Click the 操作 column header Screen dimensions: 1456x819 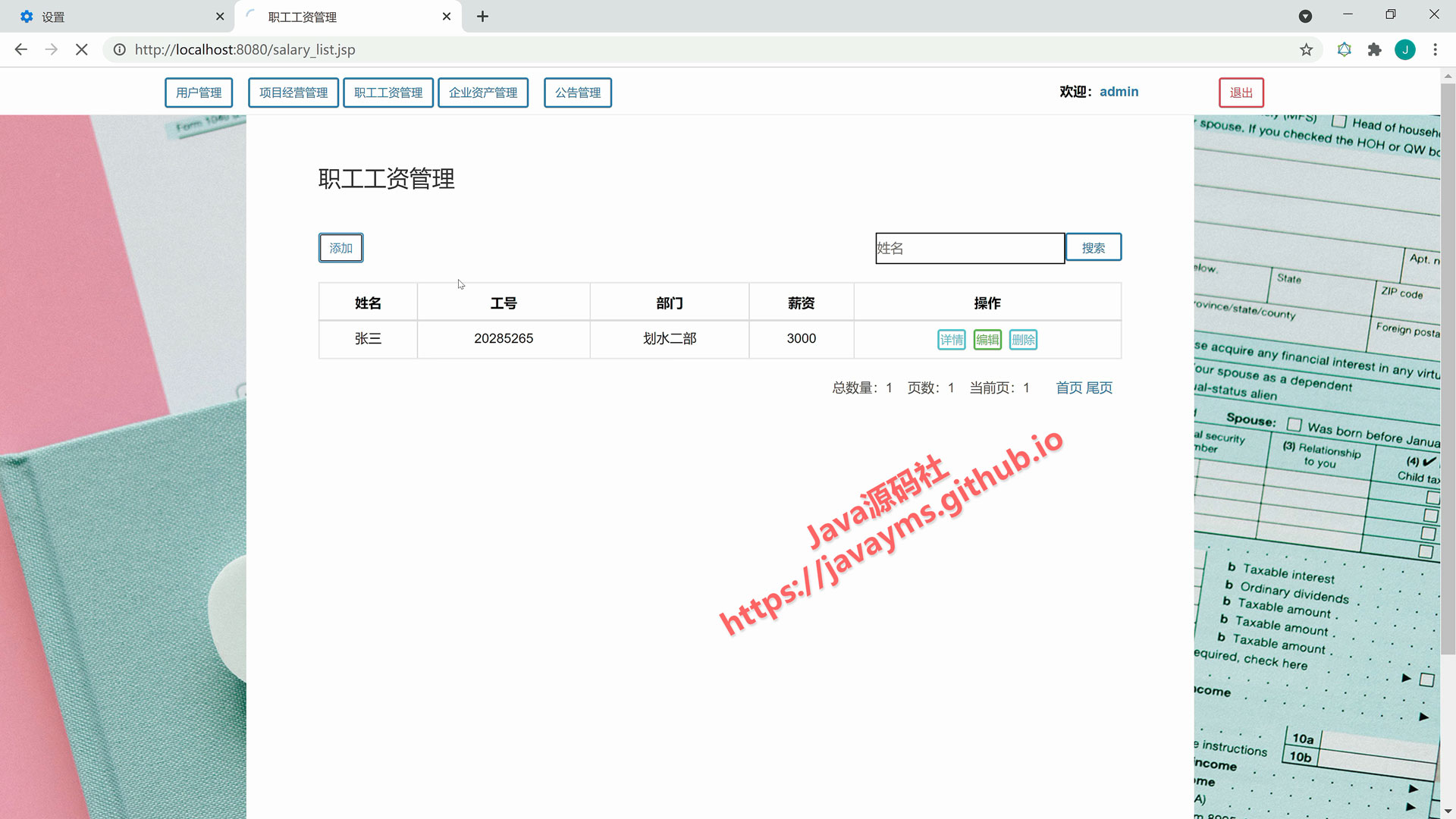click(987, 303)
